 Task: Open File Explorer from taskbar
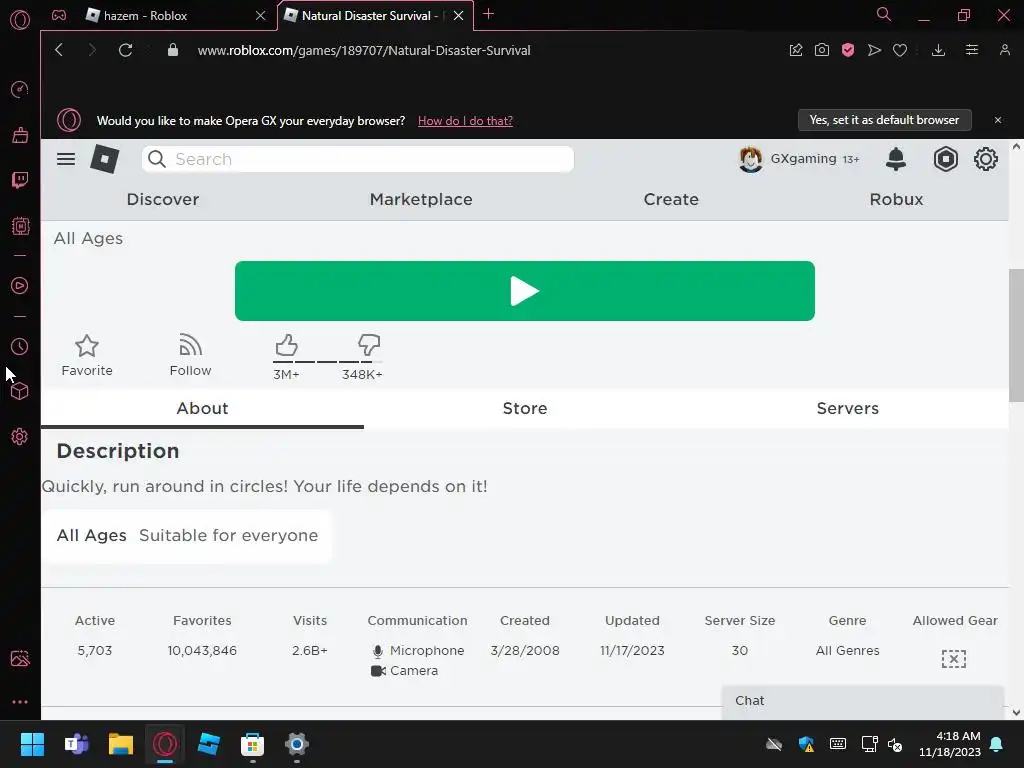coord(121,744)
